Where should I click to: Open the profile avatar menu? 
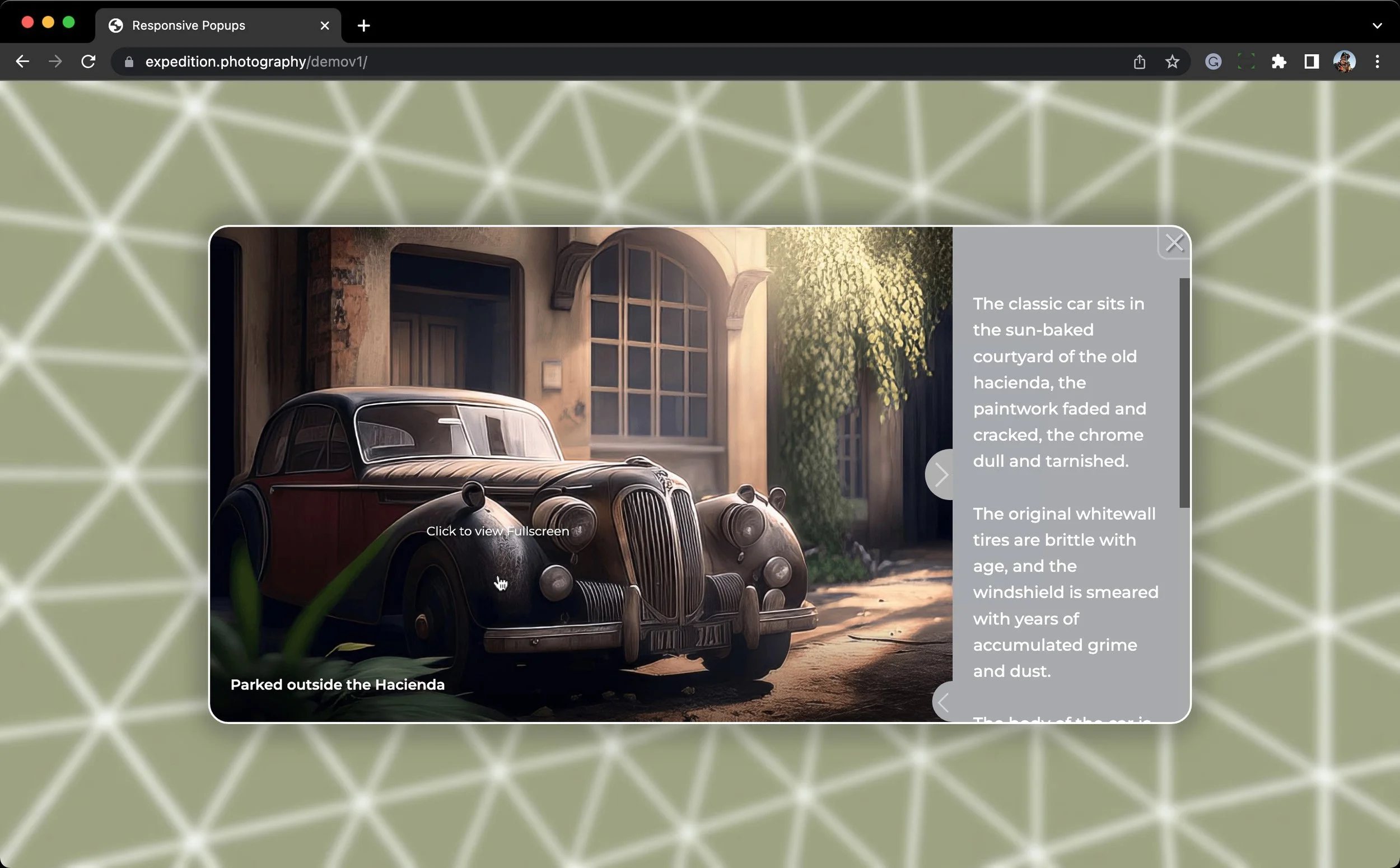coord(1345,62)
